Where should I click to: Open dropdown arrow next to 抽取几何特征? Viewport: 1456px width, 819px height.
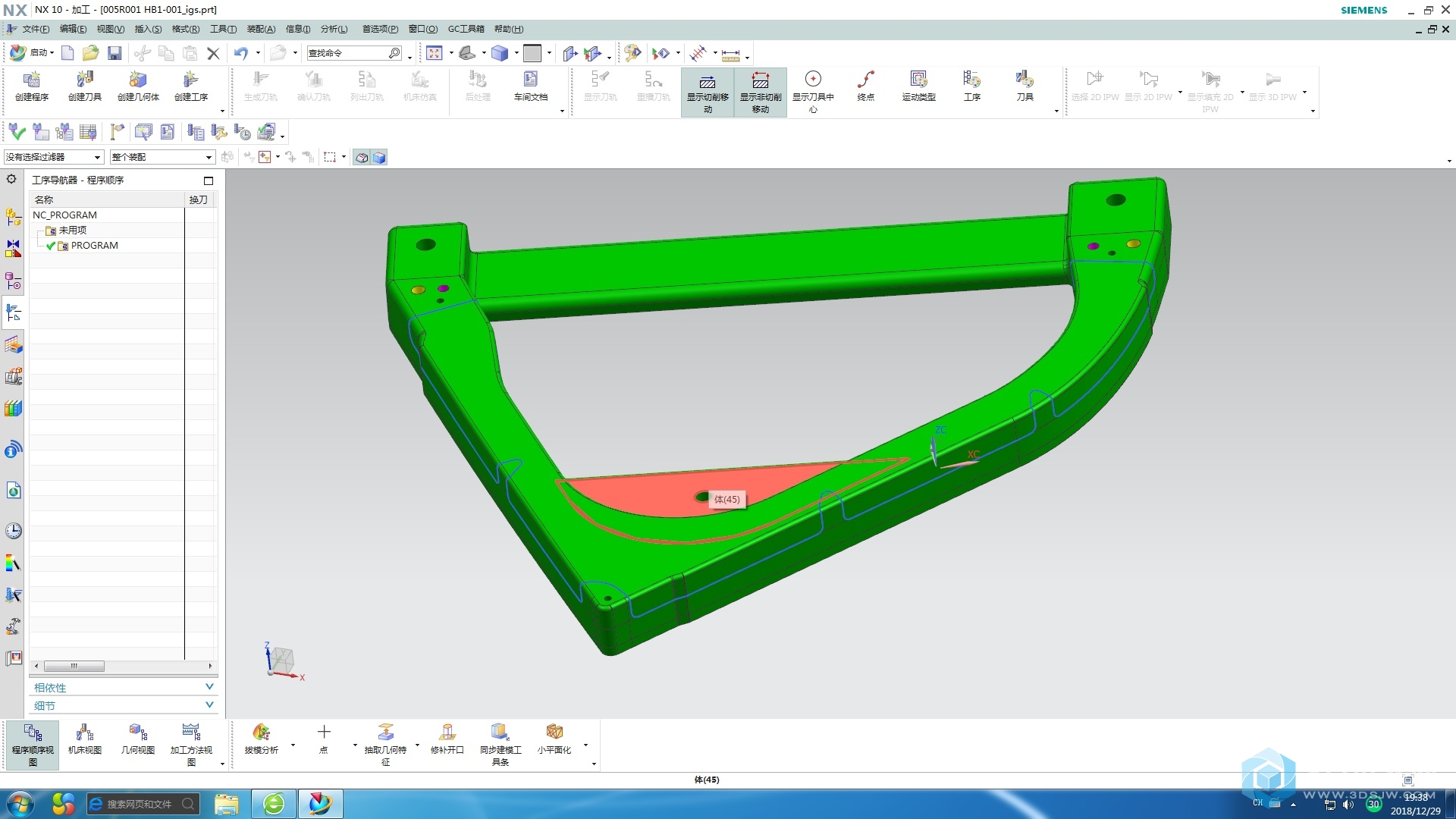coord(417,745)
